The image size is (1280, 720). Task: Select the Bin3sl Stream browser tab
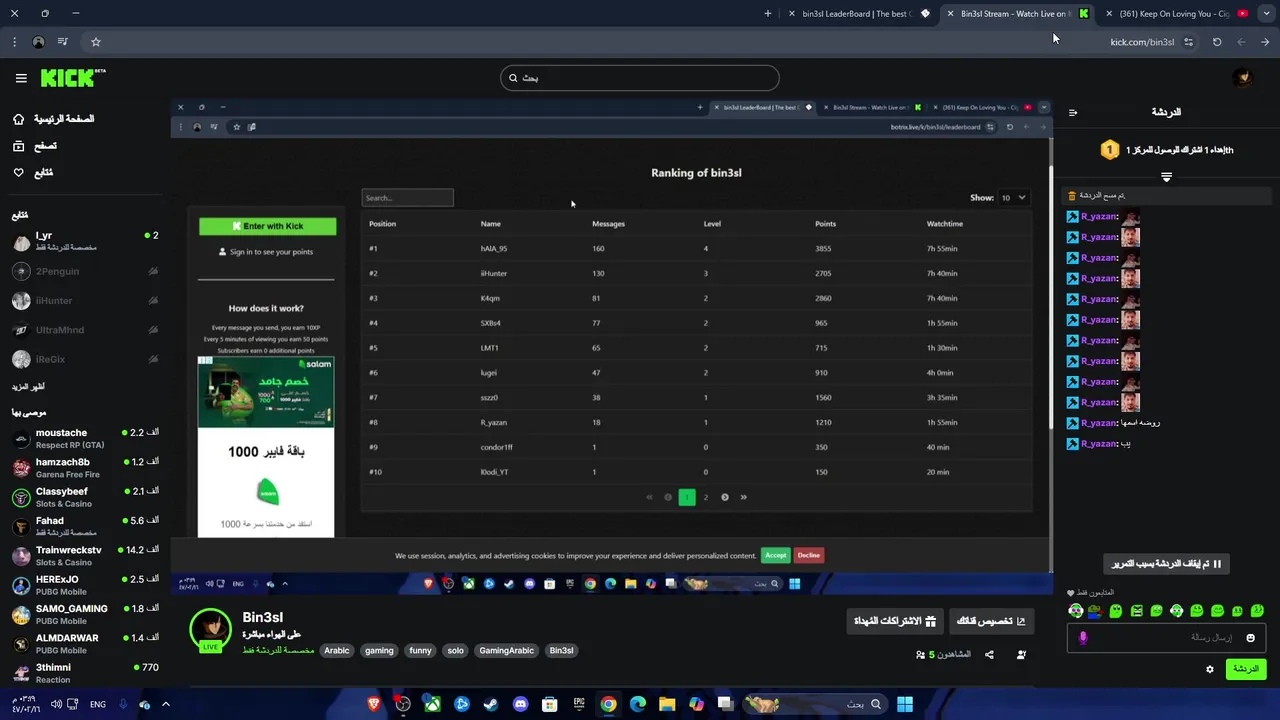pos(1018,14)
